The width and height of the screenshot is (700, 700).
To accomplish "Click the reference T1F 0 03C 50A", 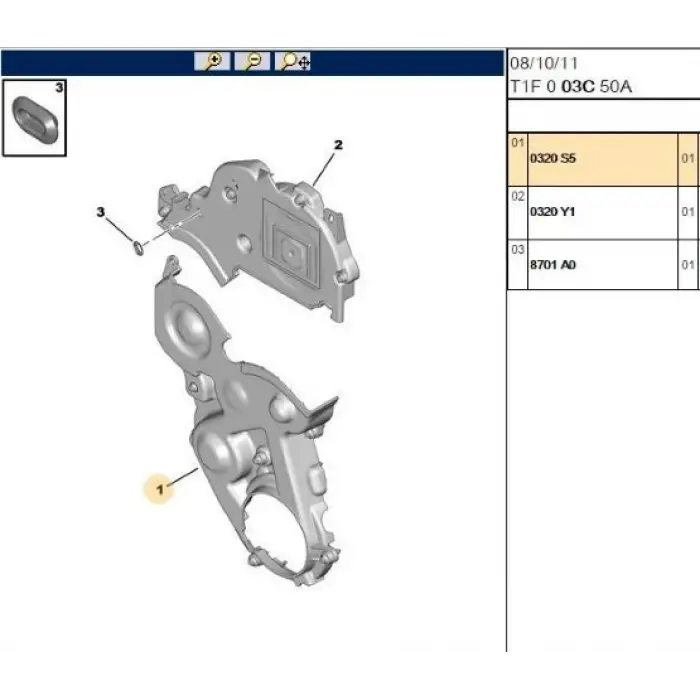I will coord(571,86).
